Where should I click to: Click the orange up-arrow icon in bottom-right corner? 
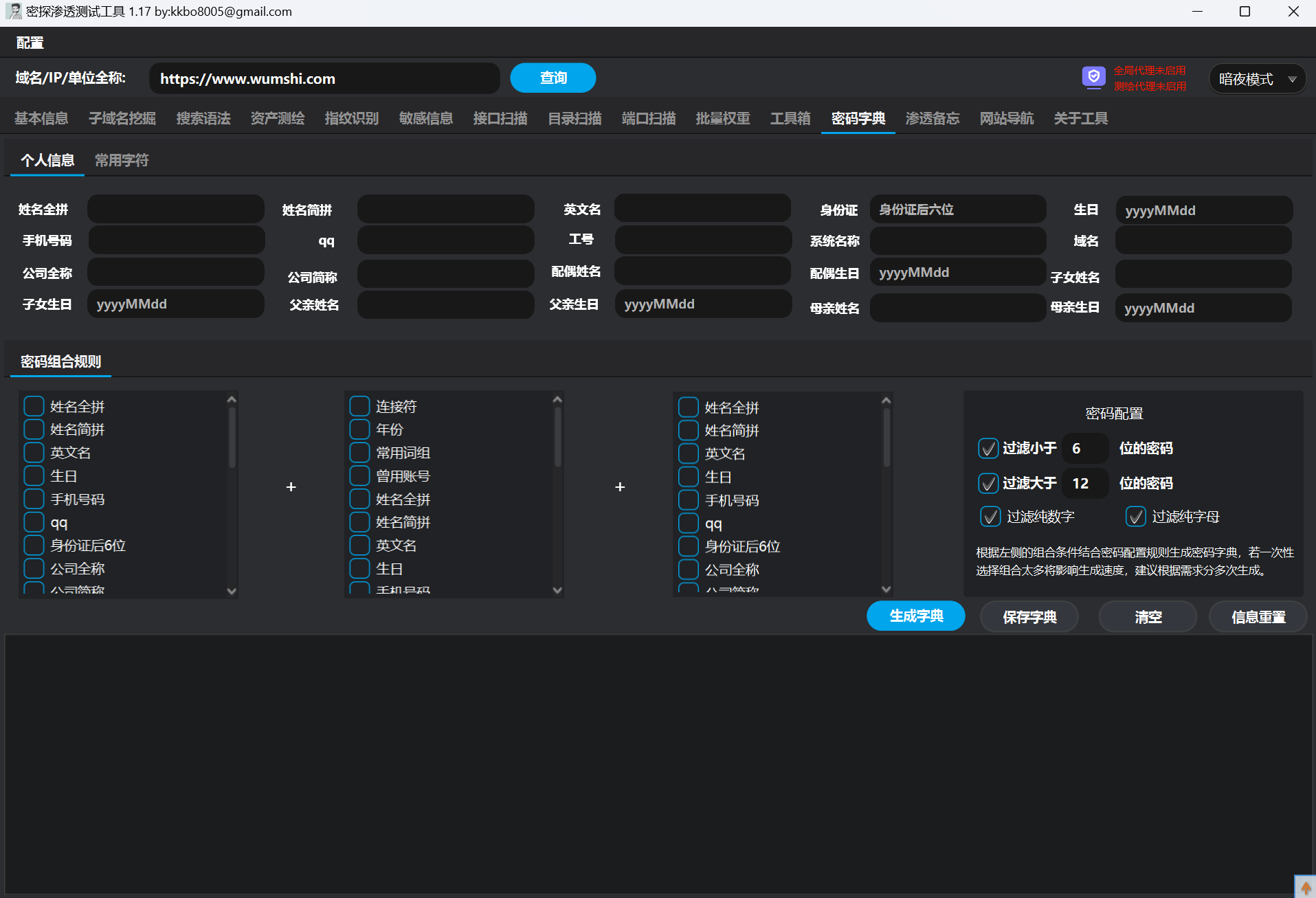coord(1306,888)
